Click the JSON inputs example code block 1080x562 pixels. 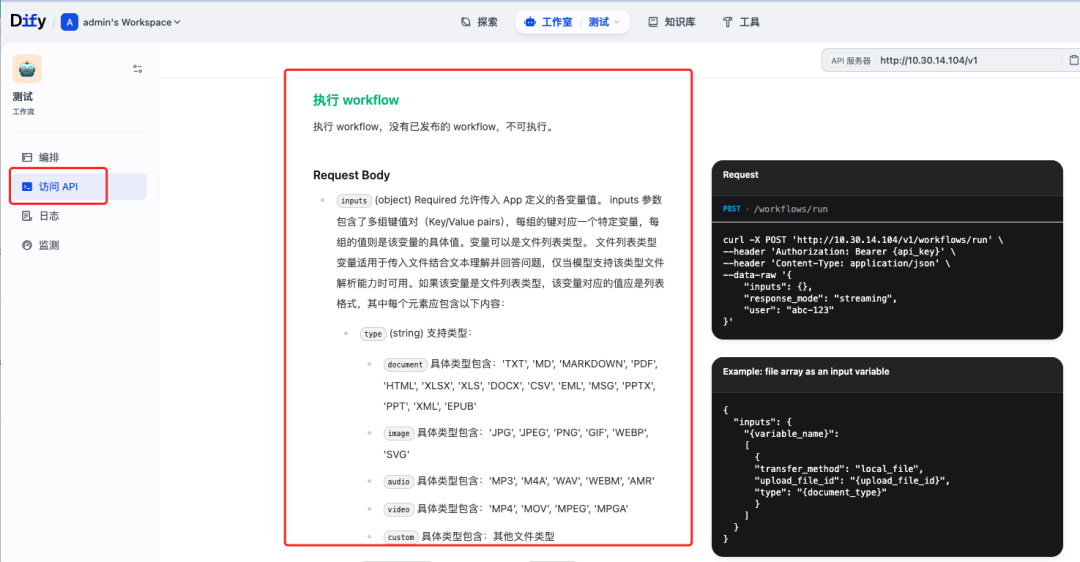[887, 475]
